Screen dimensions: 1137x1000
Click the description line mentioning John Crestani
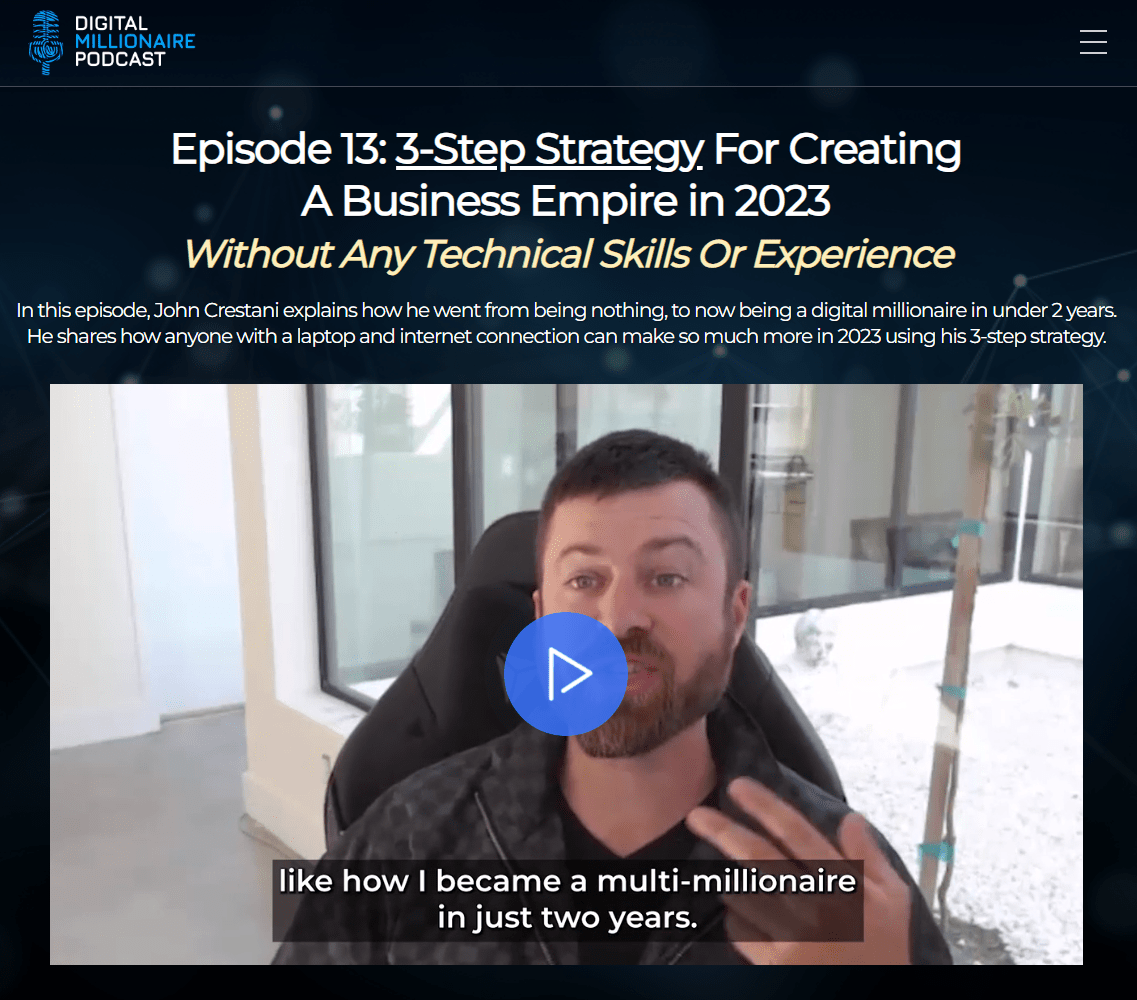566,310
